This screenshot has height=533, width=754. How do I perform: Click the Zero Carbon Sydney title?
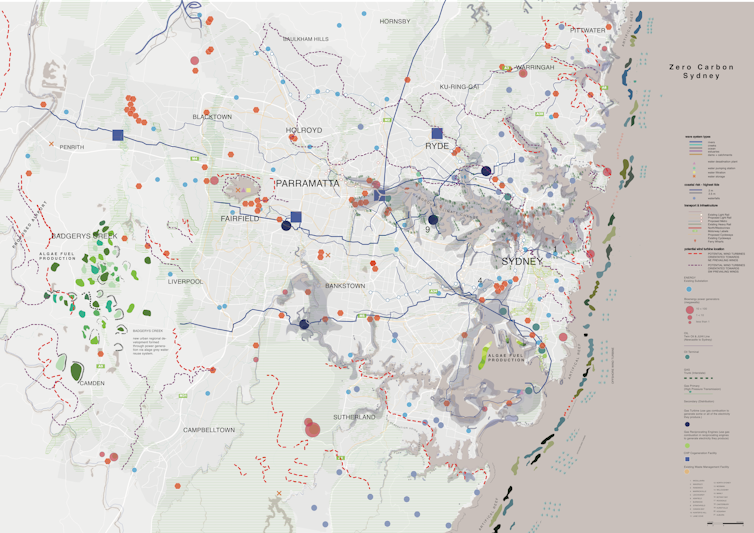click(697, 71)
